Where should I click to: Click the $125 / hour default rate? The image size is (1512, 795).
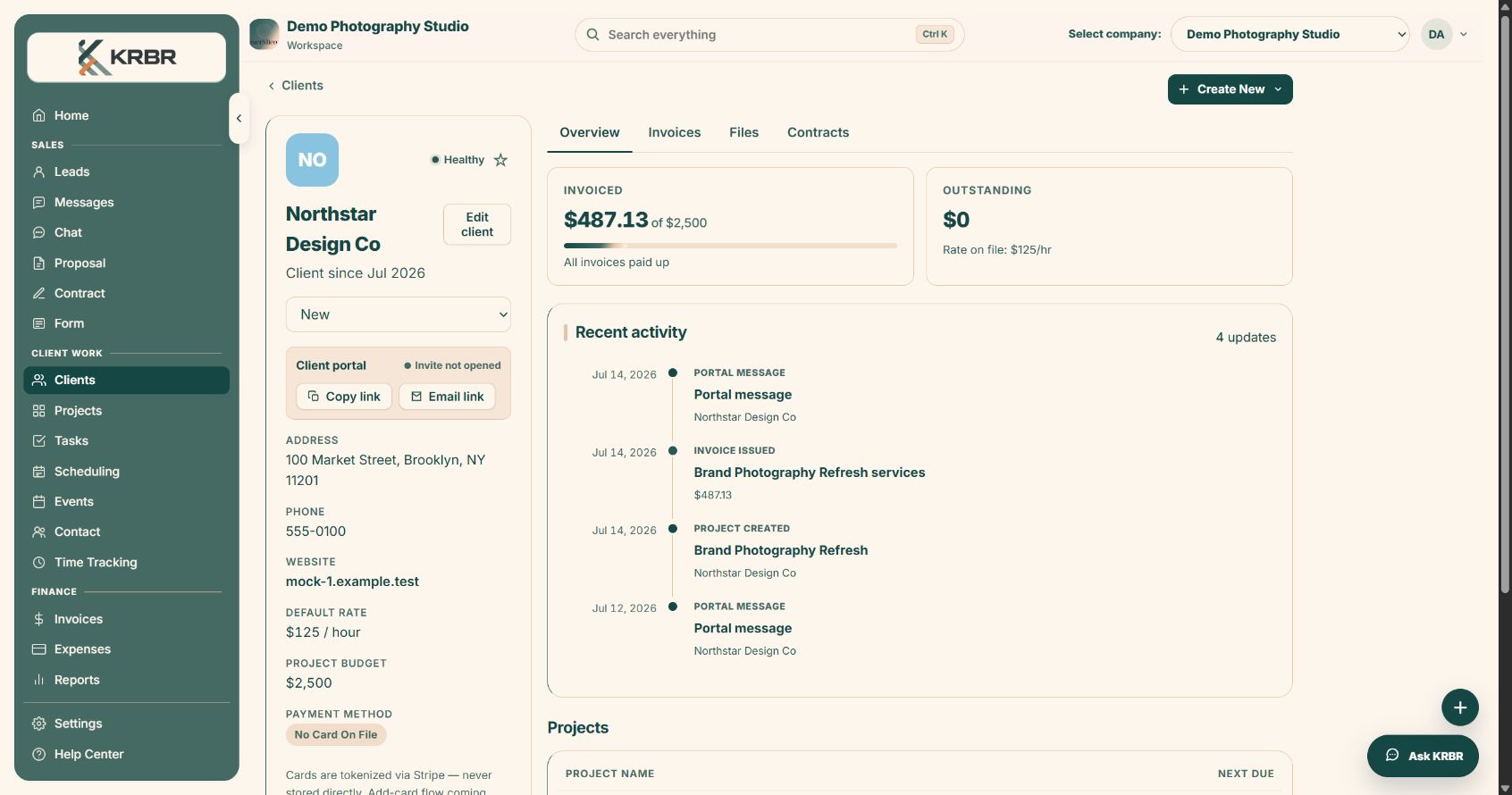[323, 632]
